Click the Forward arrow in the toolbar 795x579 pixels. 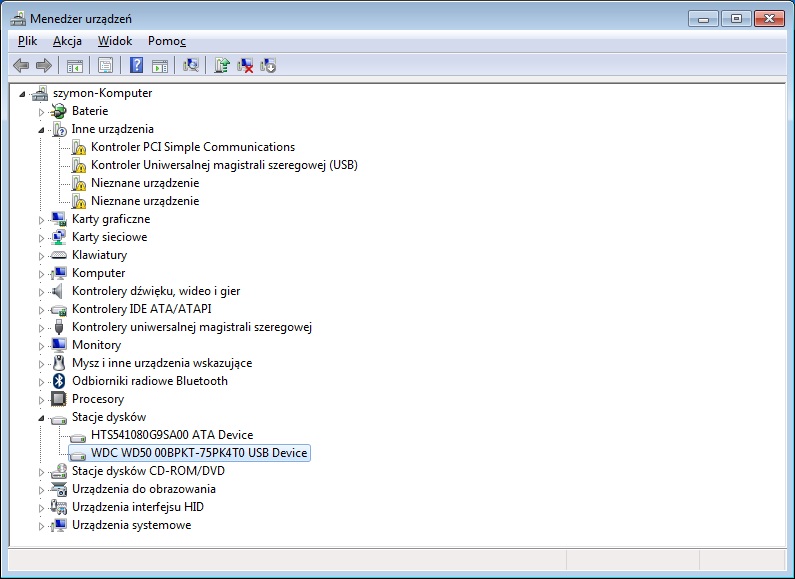point(44,65)
